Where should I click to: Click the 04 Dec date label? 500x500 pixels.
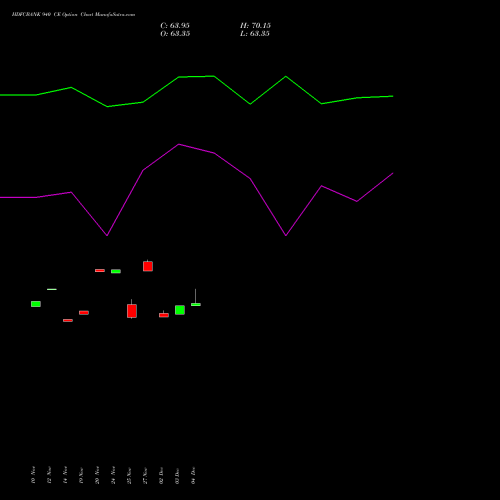(x=193, y=475)
